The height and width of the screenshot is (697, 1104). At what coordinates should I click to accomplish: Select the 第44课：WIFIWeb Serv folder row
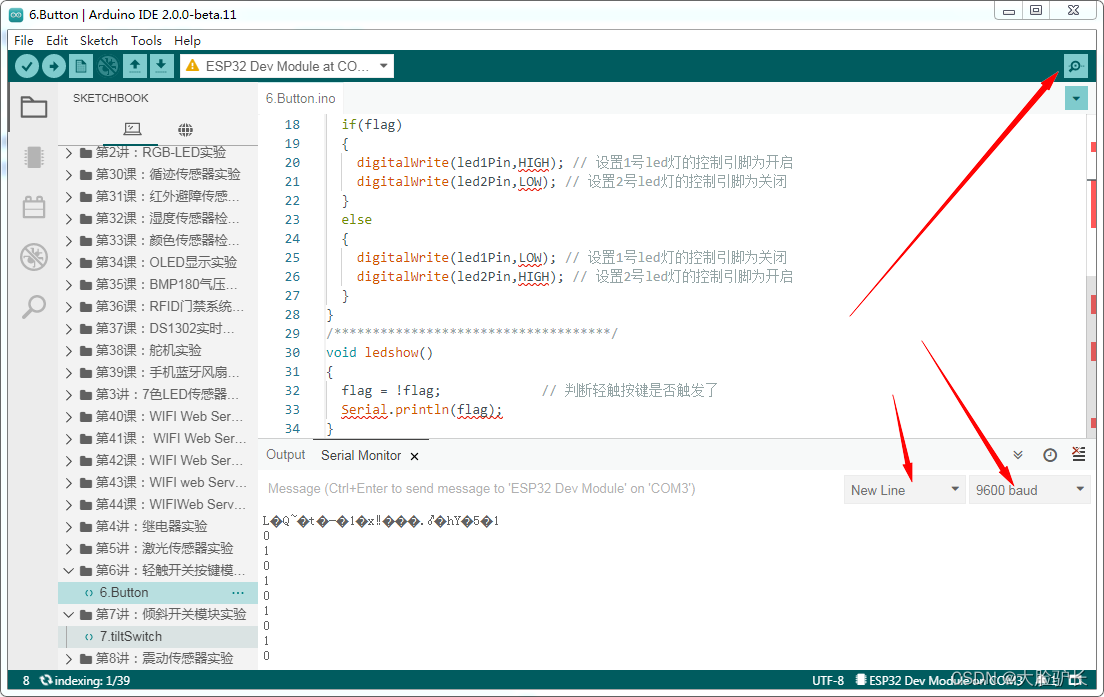158,505
